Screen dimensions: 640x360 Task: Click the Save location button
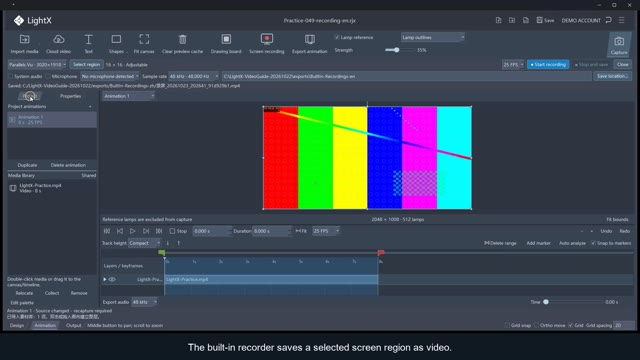point(612,76)
